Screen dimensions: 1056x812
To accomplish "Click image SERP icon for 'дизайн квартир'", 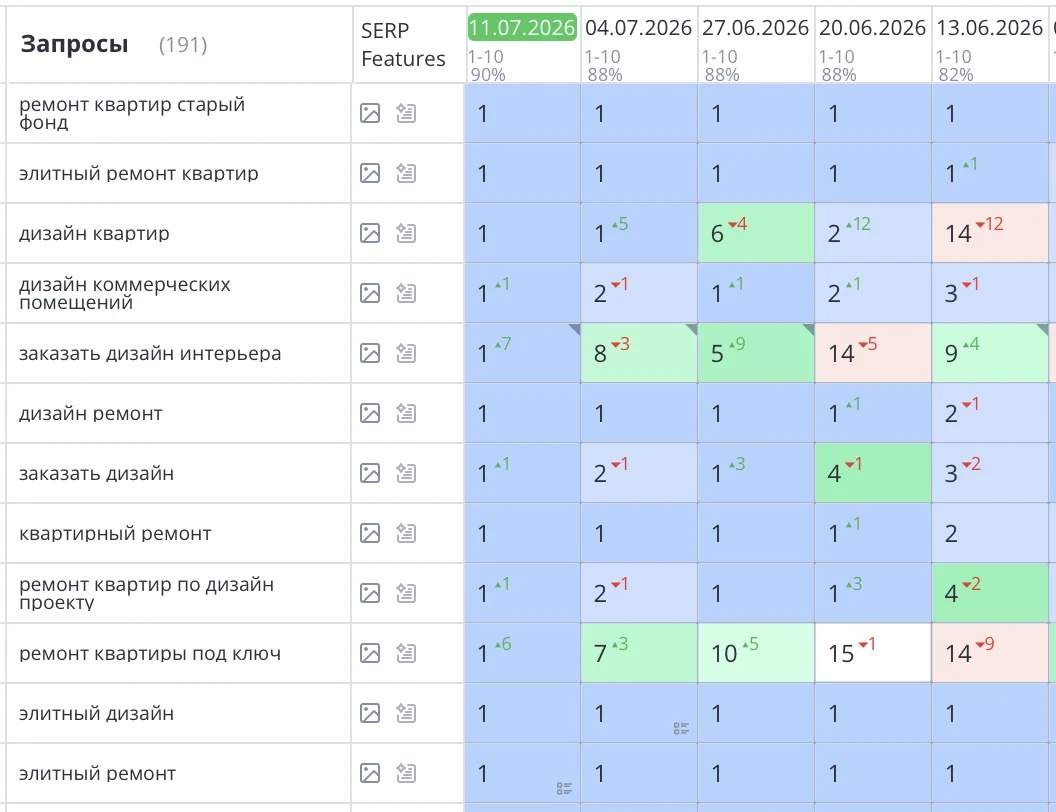I will [x=370, y=233].
